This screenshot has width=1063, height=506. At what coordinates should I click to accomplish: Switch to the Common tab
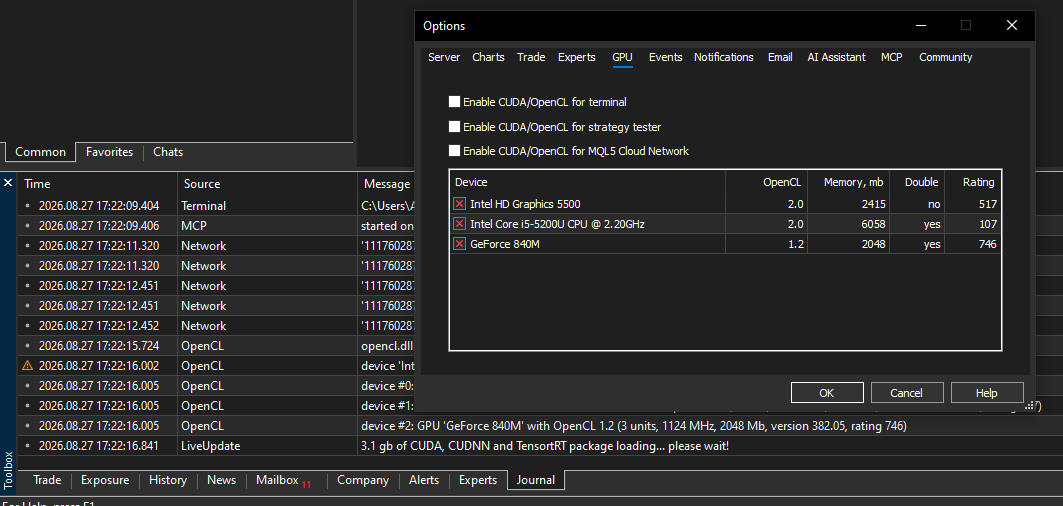click(x=40, y=152)
